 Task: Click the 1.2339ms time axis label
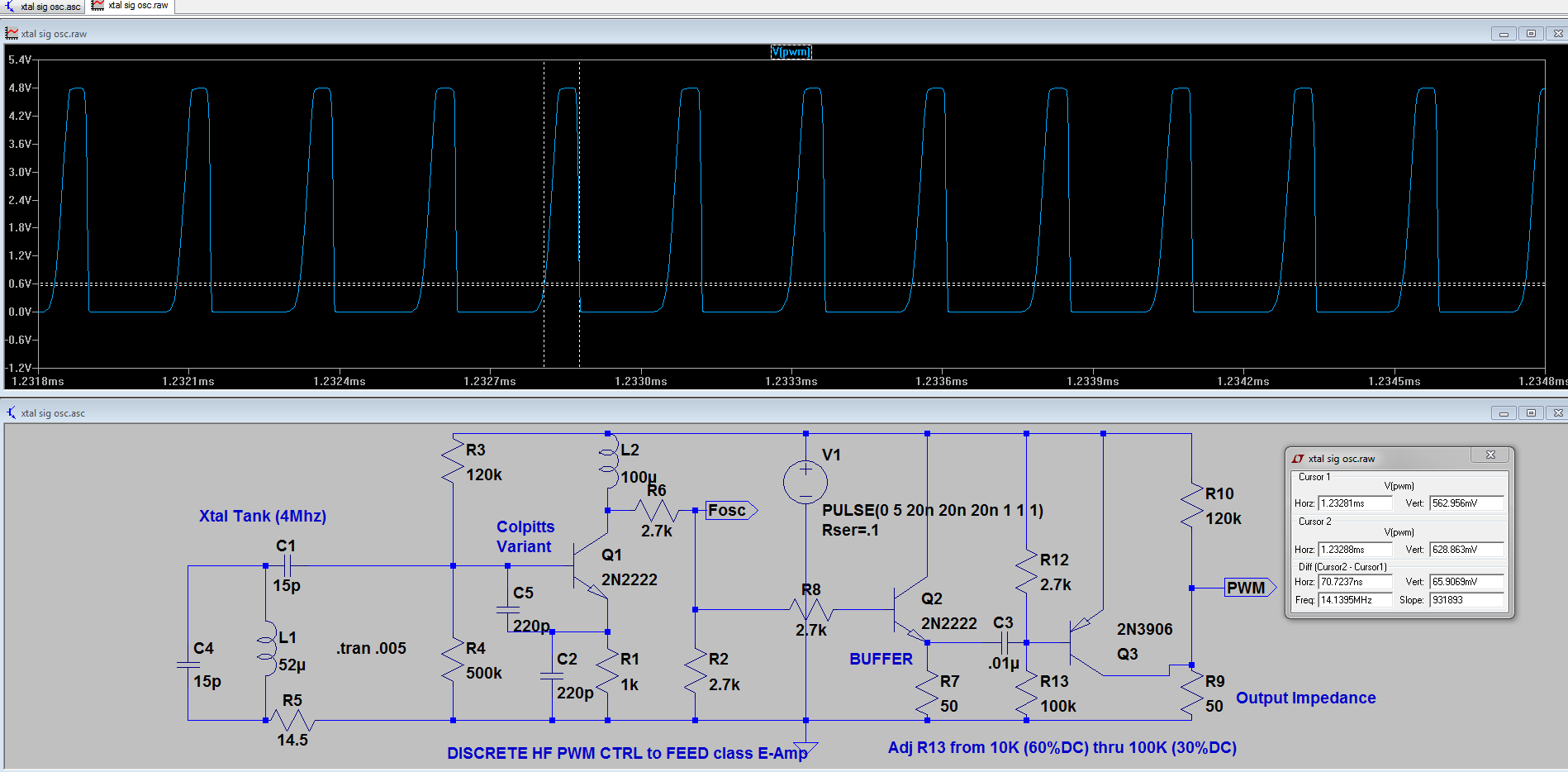point(1093,381)
